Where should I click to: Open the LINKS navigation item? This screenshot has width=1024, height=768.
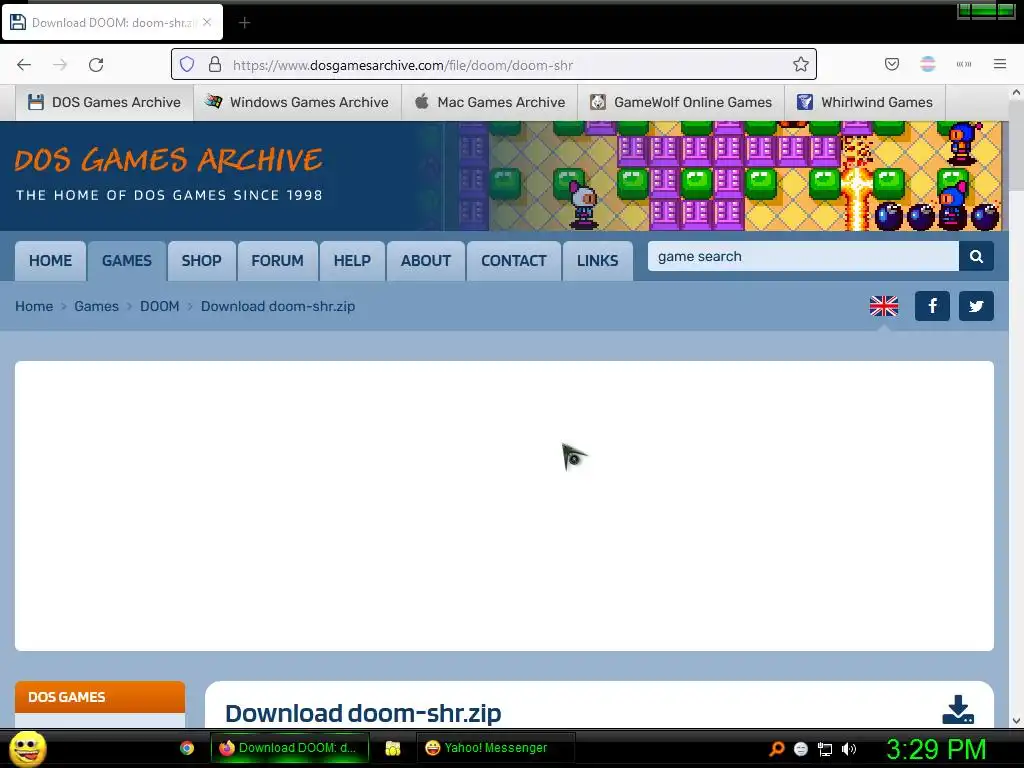pyautogui.click(x=598, y=261)
